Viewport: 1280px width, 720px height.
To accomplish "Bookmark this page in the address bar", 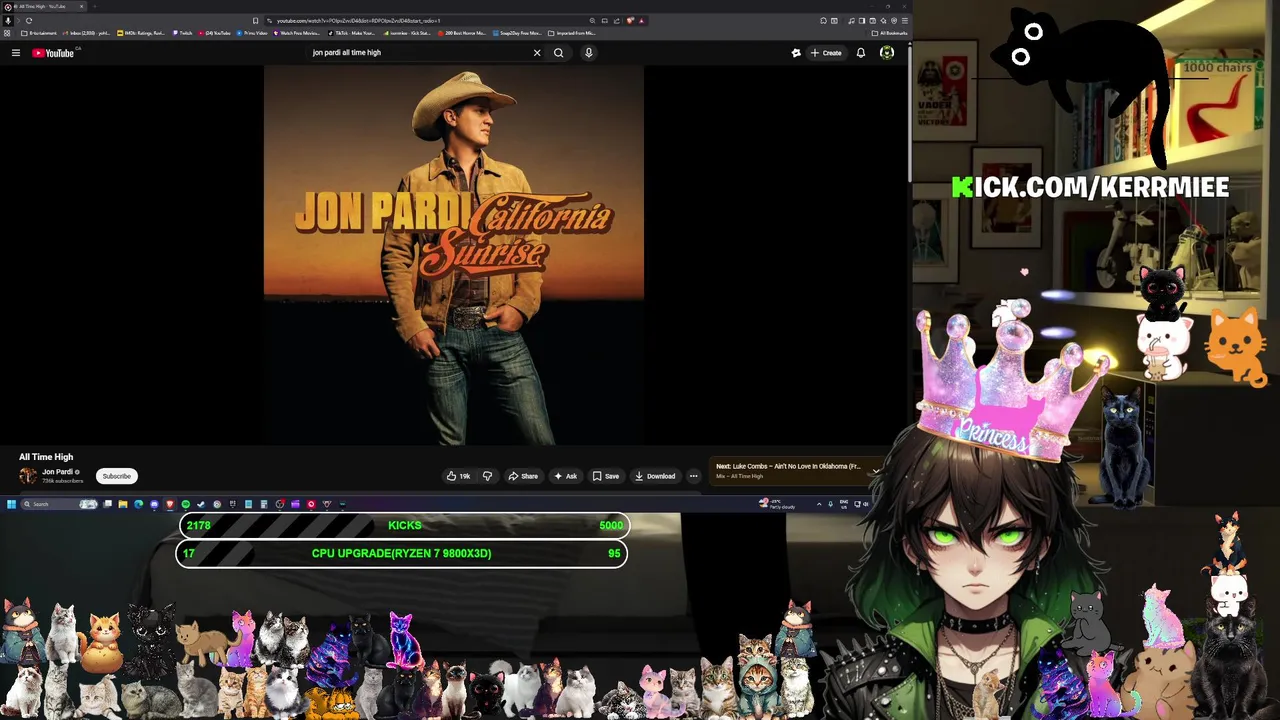I will coord(255,21).
